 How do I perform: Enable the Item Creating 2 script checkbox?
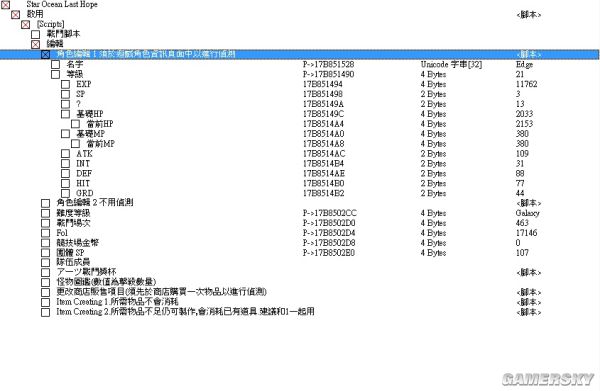pos(46,312)
